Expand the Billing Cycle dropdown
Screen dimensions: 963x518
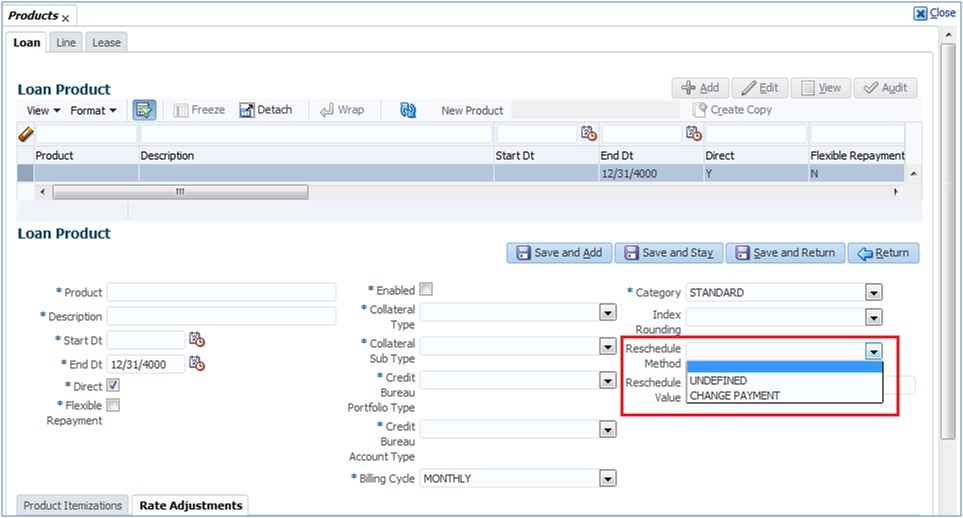(x=607, y=478)
